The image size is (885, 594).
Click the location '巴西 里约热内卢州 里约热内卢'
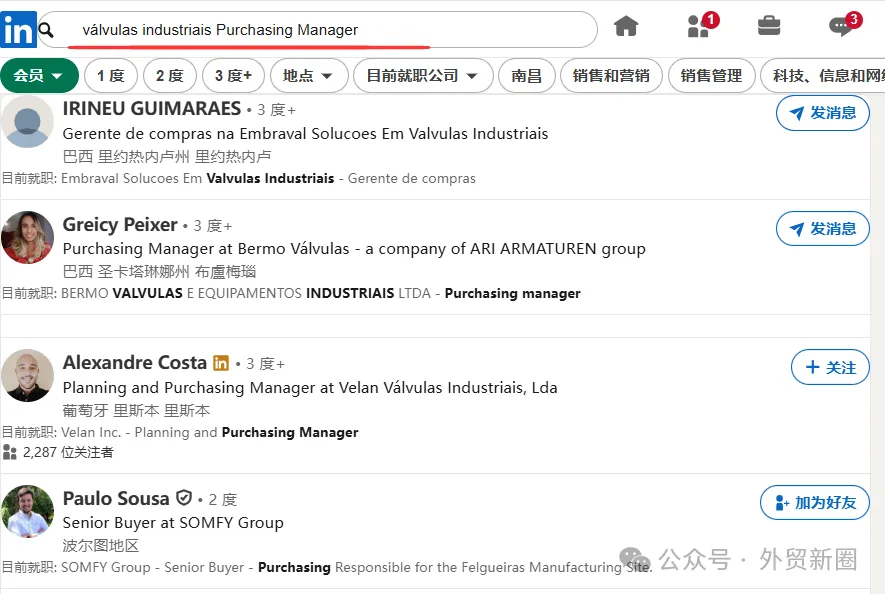click(x=167, y=156)
